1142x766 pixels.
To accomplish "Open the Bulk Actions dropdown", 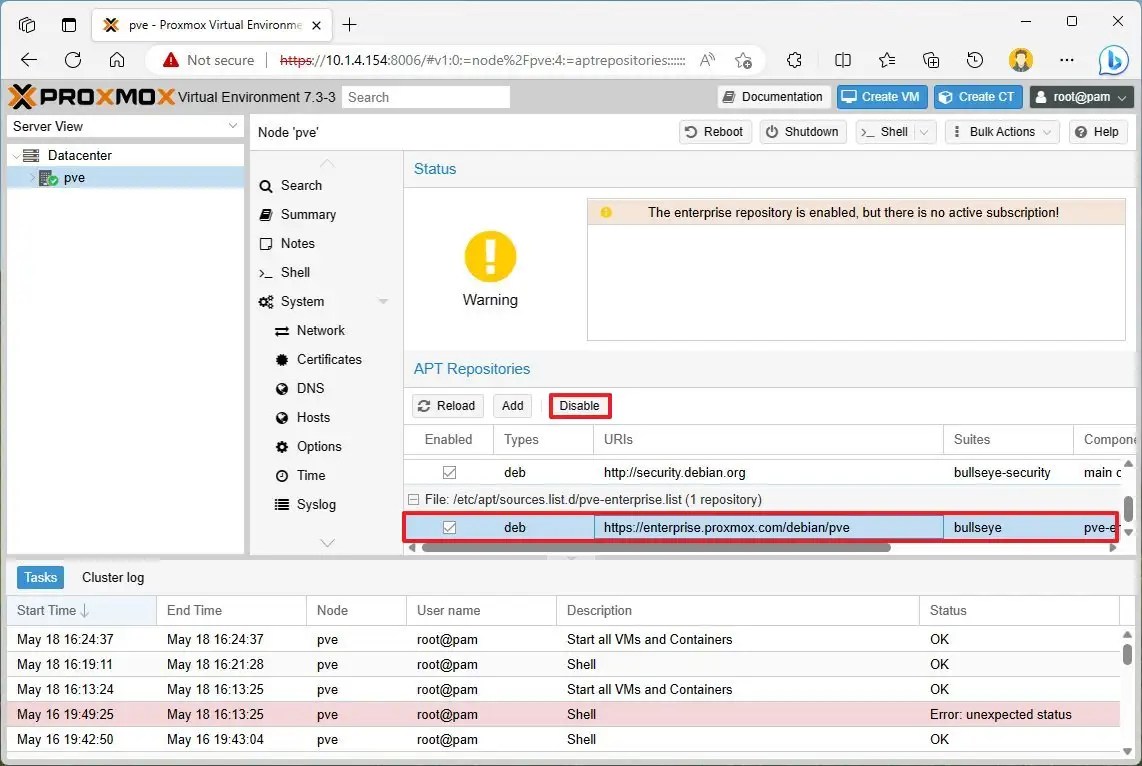I will (1001, 131).
